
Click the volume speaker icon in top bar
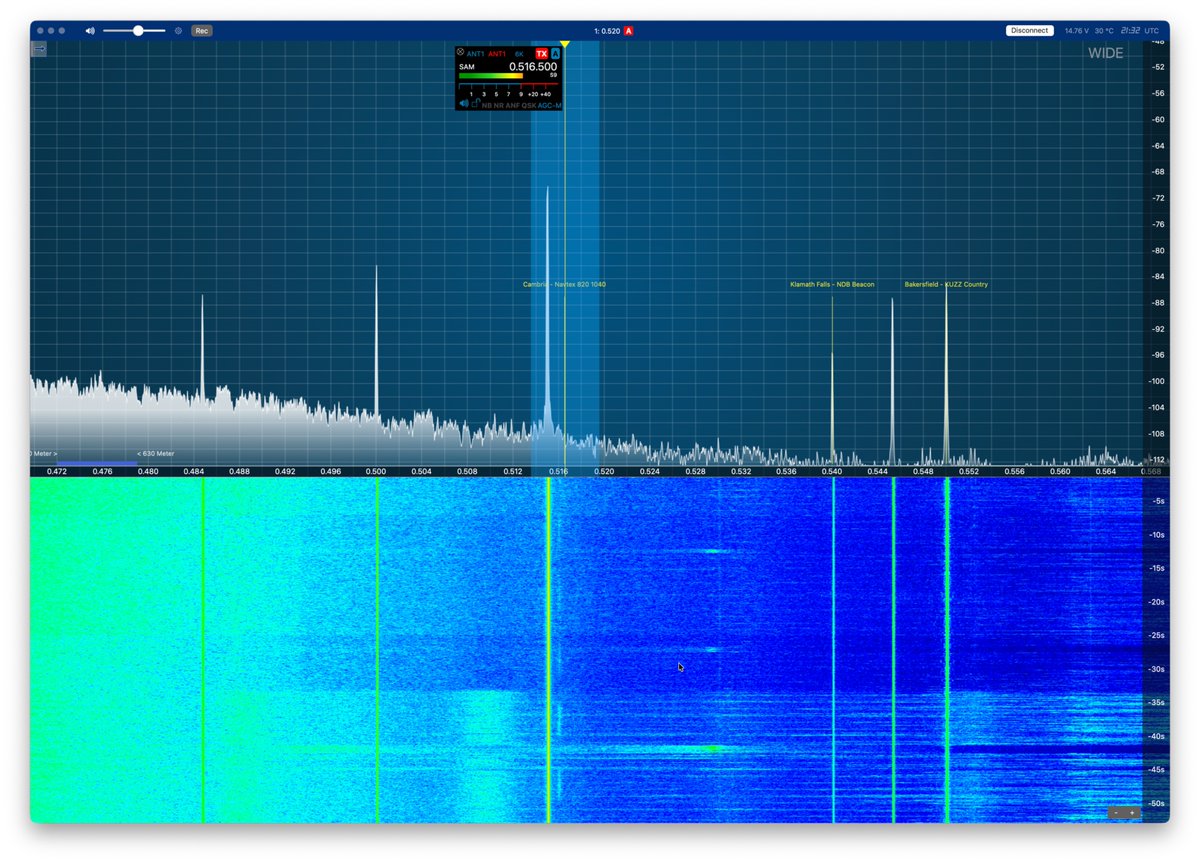coord(90,31)
